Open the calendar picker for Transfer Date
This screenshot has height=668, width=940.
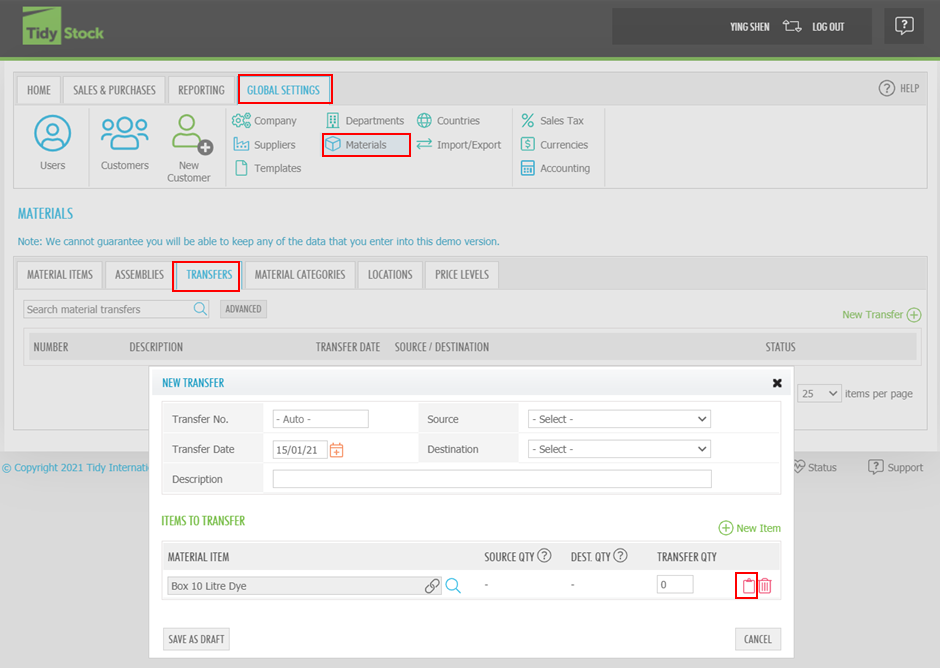click(337, 450)
